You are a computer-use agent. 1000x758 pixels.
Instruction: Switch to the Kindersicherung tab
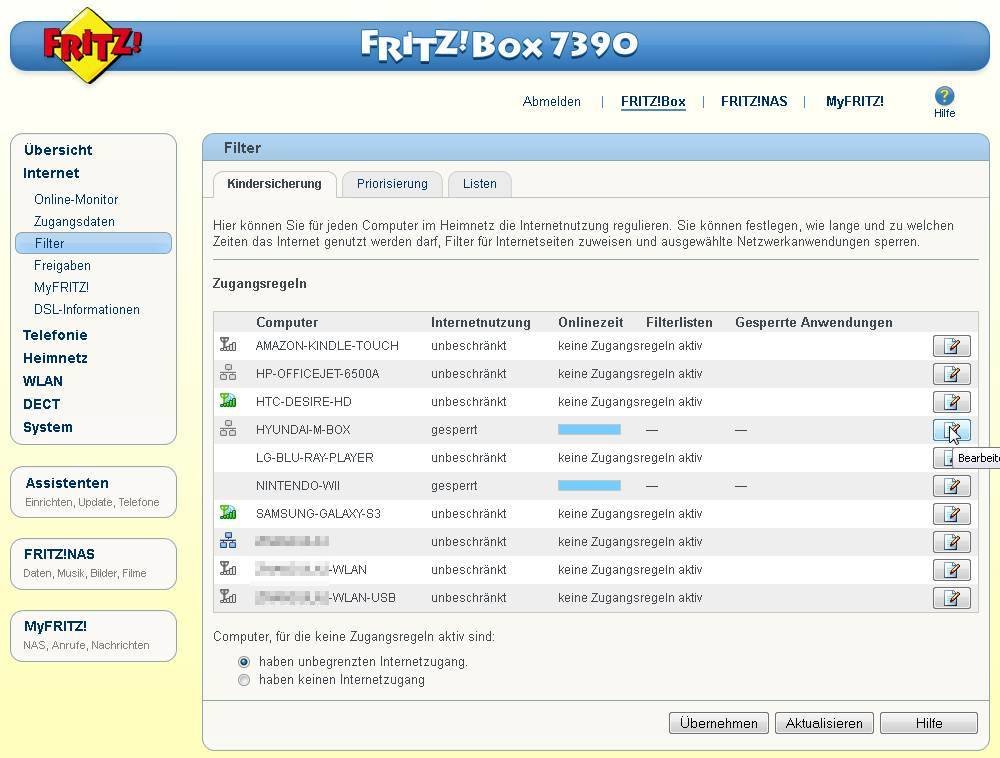pos(274,184)
